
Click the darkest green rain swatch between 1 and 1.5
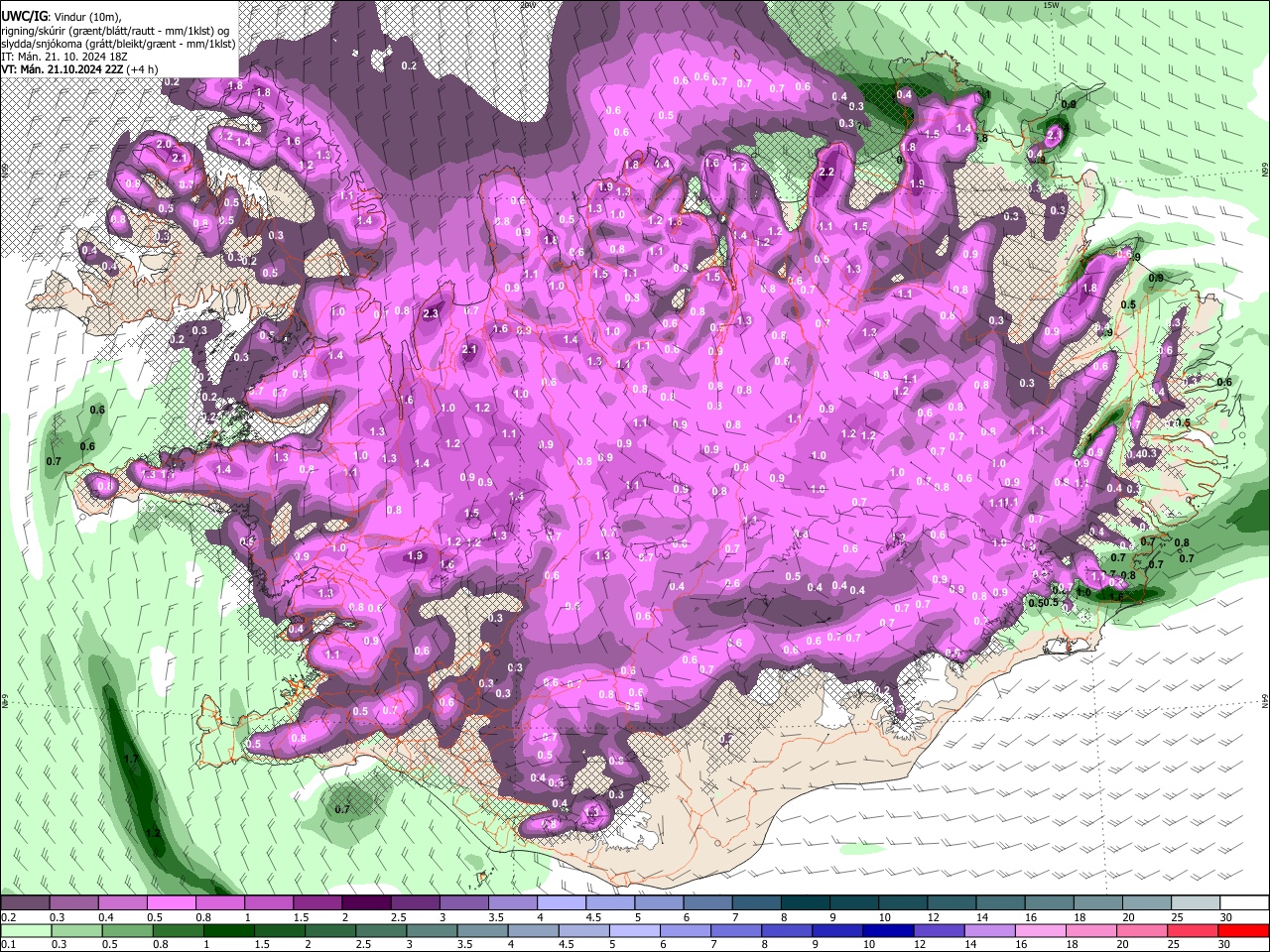[x=231, y=930]
